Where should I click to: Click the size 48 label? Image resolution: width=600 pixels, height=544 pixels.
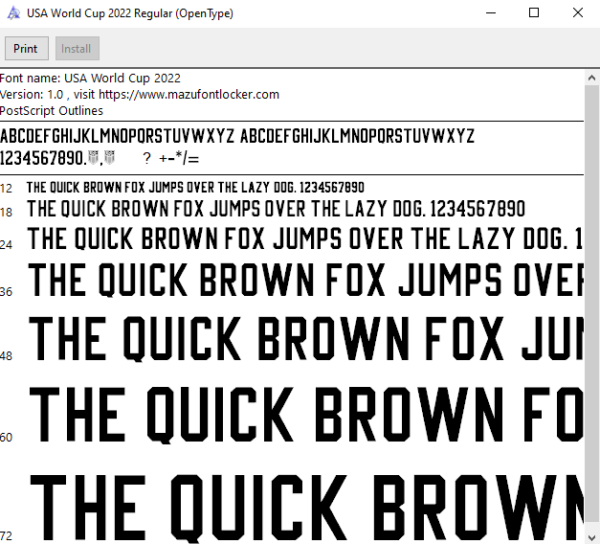pos(6,356)
